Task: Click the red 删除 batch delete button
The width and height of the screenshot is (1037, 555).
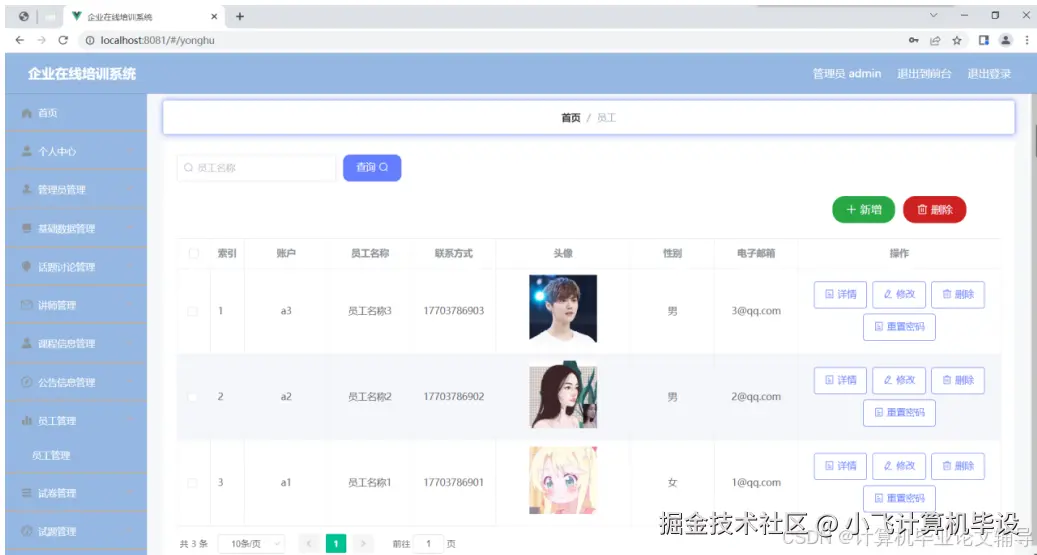Action: click(x=934, y=210)
